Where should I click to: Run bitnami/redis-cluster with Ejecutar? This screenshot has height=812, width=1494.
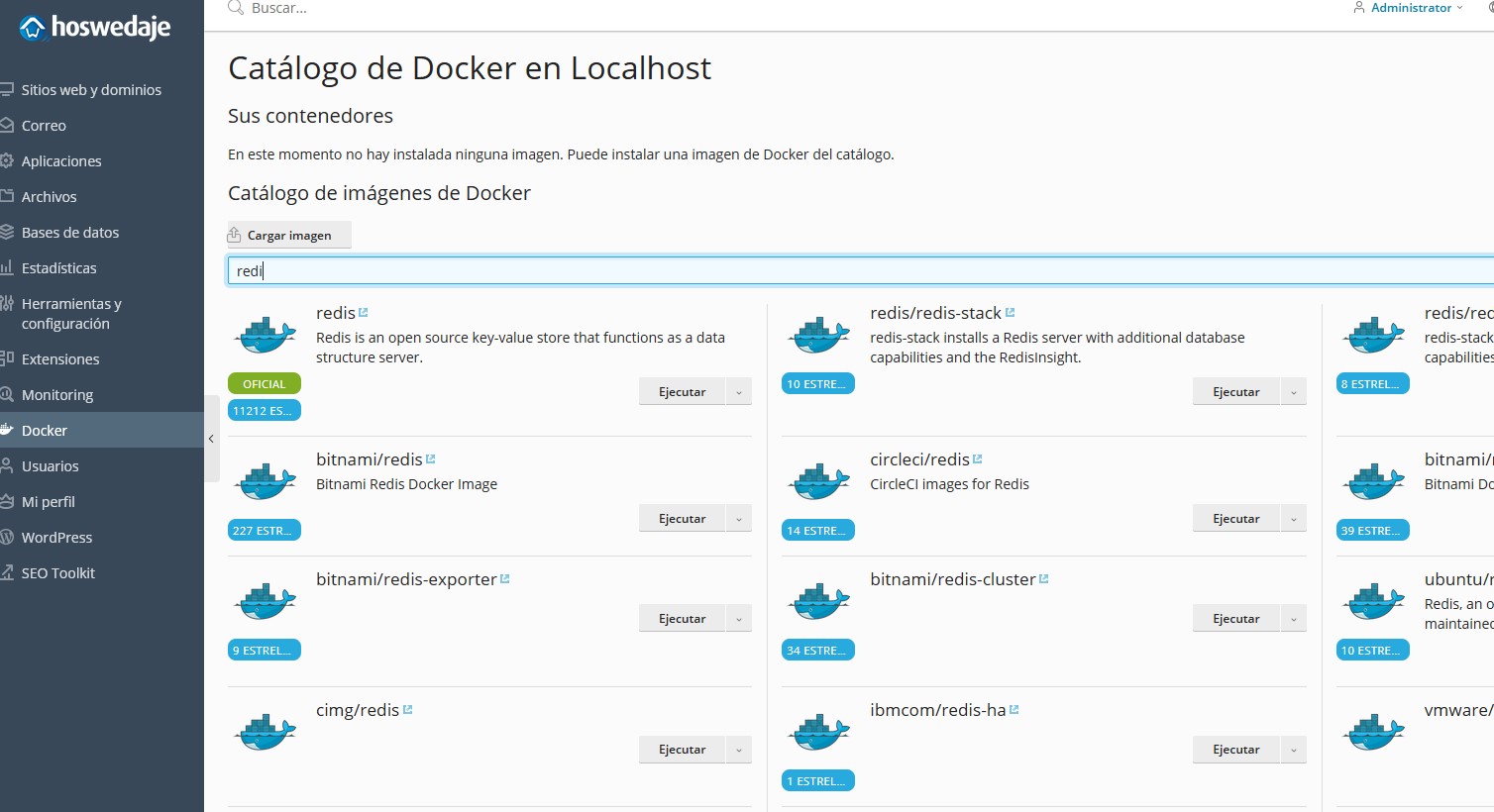coord(1236,619)
